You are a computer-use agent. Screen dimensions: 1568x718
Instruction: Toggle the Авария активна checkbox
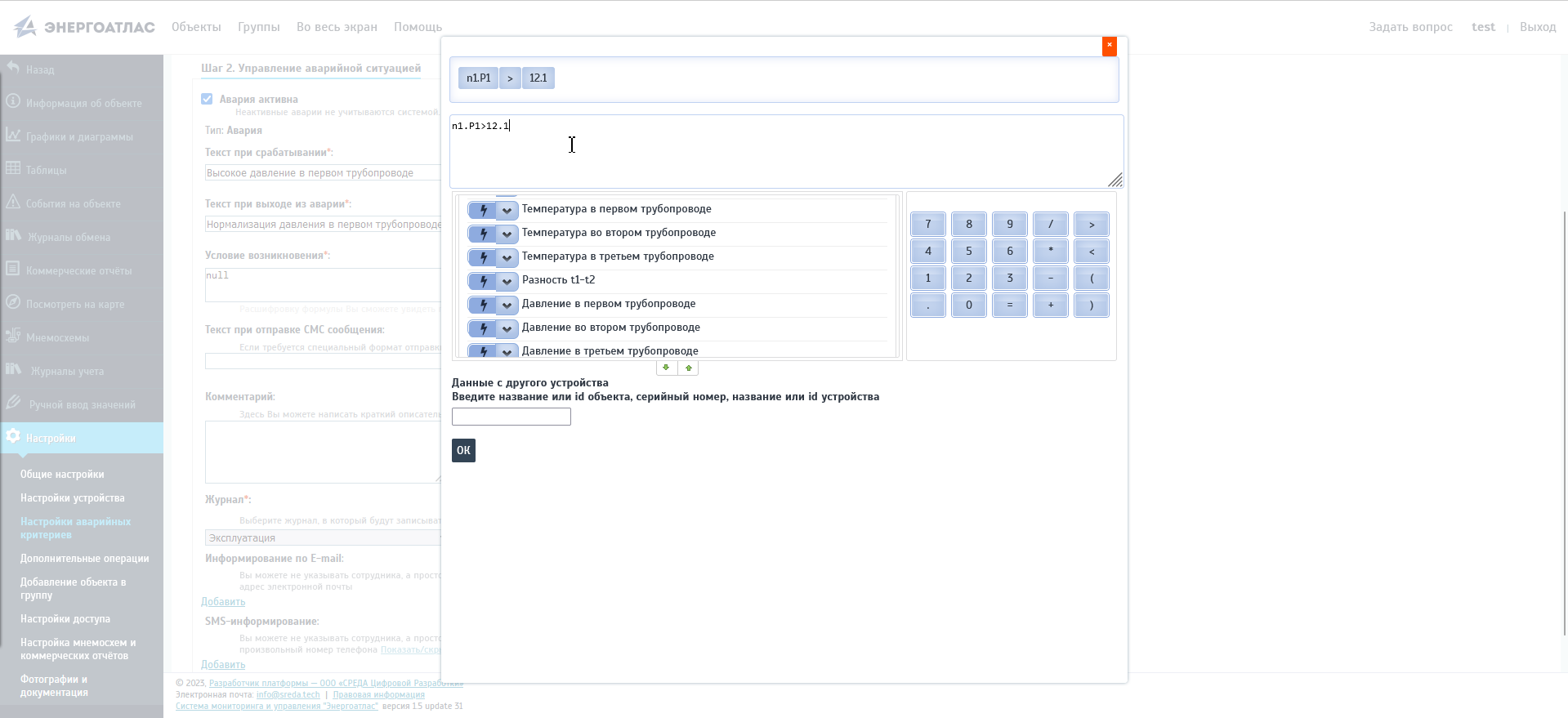(x=207, y=99)
